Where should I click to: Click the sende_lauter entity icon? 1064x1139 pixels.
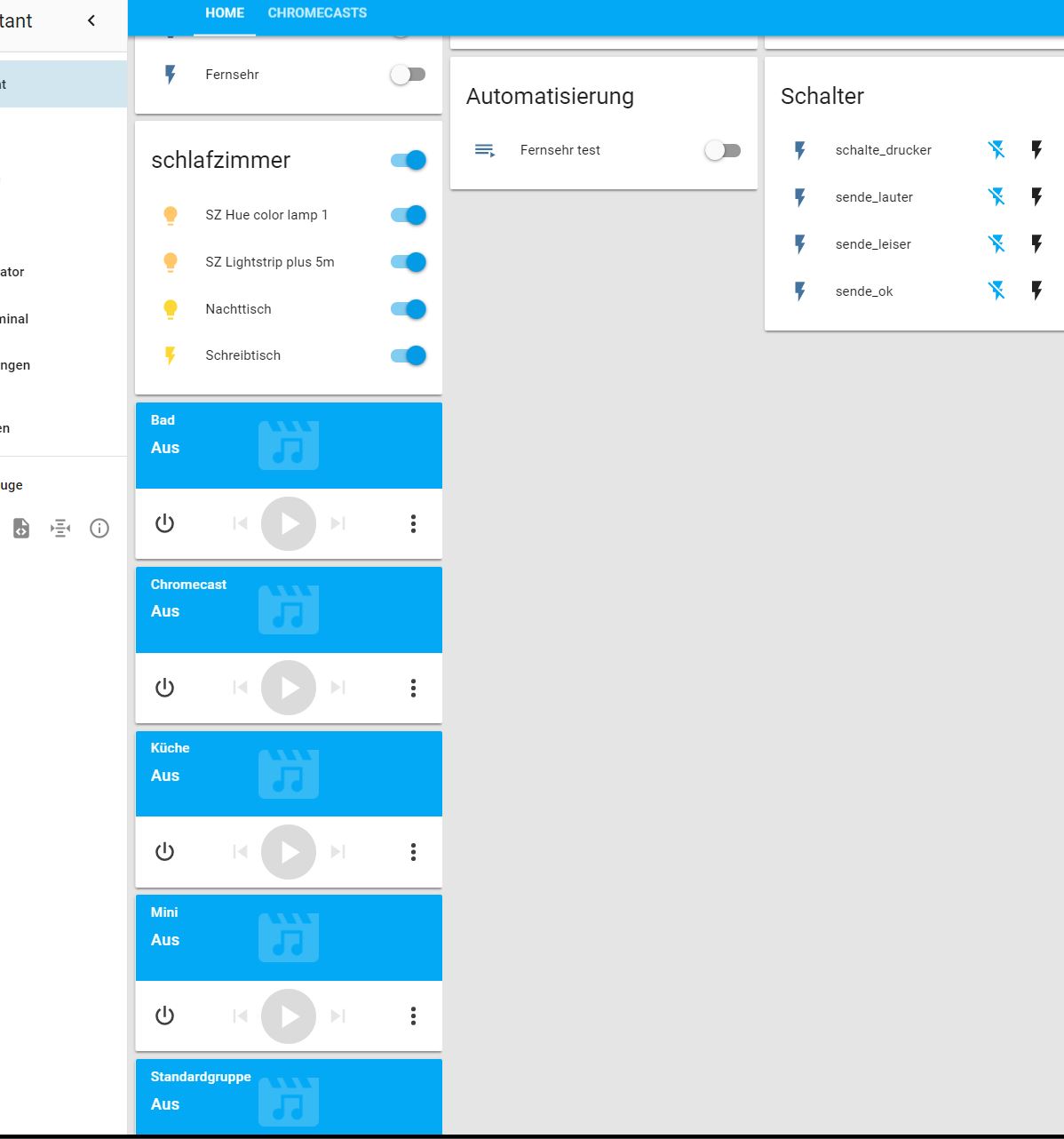tap(800, 197)
